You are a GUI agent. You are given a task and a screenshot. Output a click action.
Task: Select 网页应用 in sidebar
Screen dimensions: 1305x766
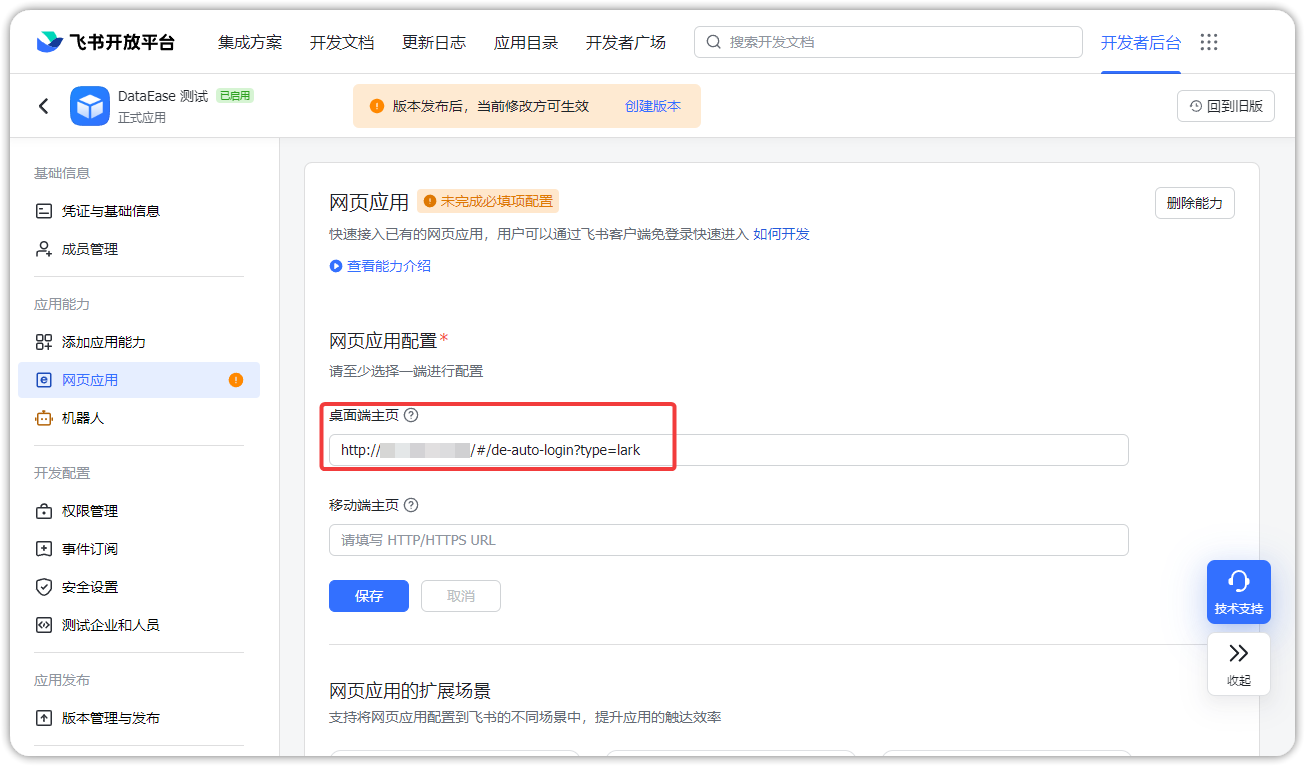pyautogui.click(x=139, y=380)
